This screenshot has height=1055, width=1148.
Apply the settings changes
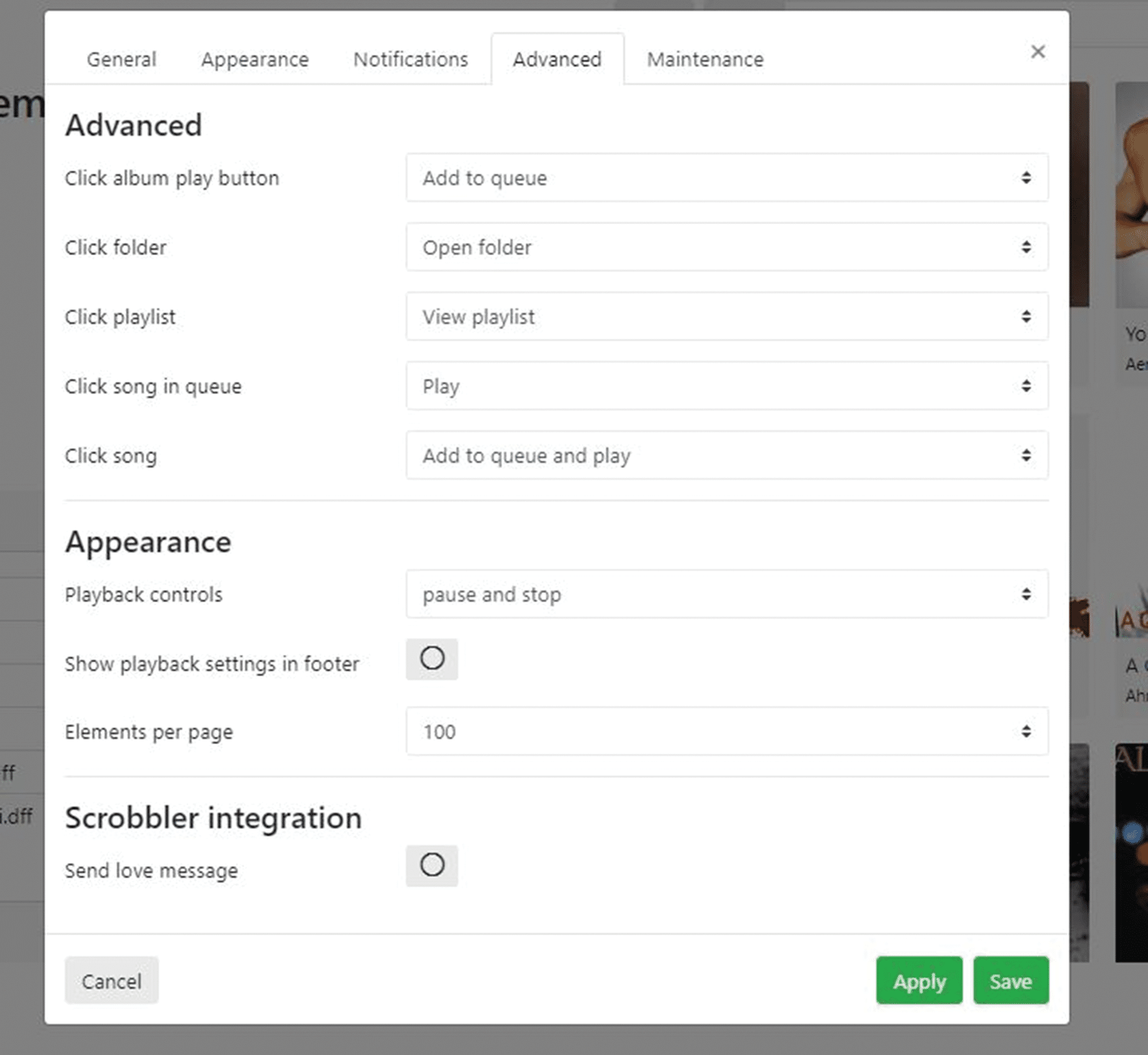pyautogui.click(x=919, y=981)
